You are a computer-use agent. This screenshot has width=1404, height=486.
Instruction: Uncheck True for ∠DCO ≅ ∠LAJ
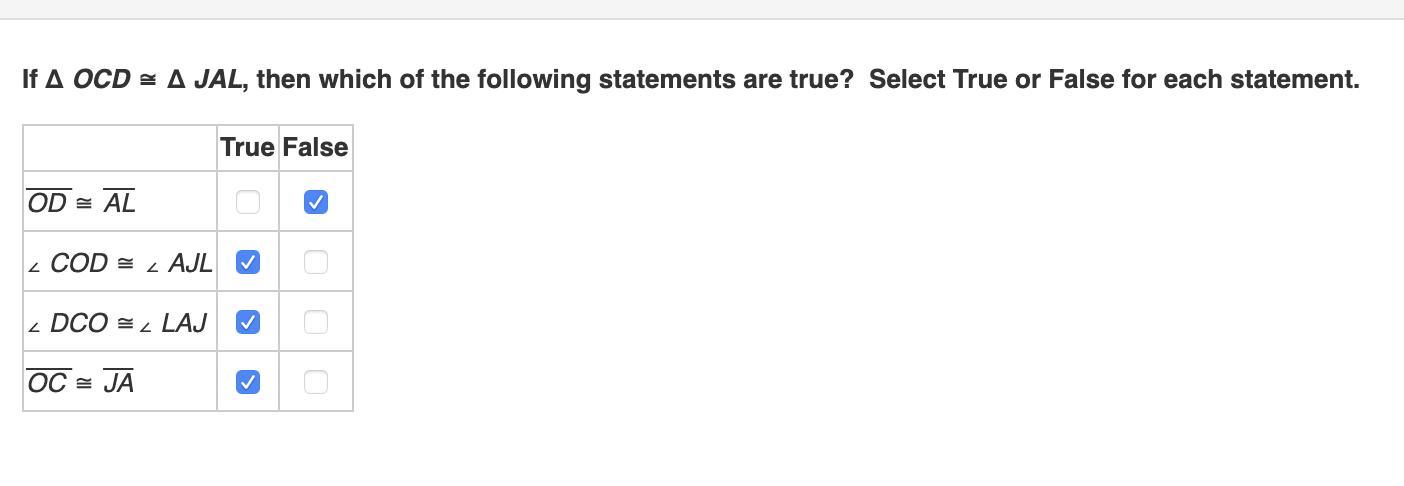[248, 322]
